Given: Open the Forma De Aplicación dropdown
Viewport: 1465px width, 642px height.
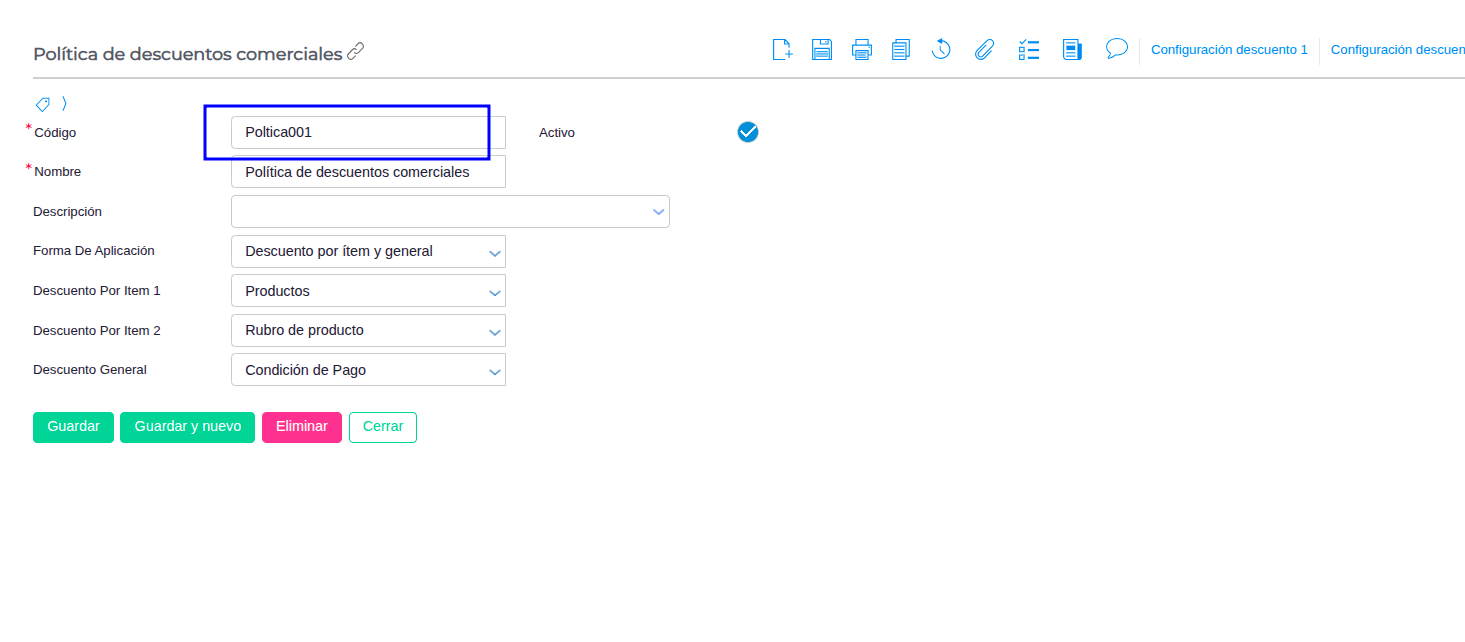Looking at the screenshot, I should coord(494,252).
